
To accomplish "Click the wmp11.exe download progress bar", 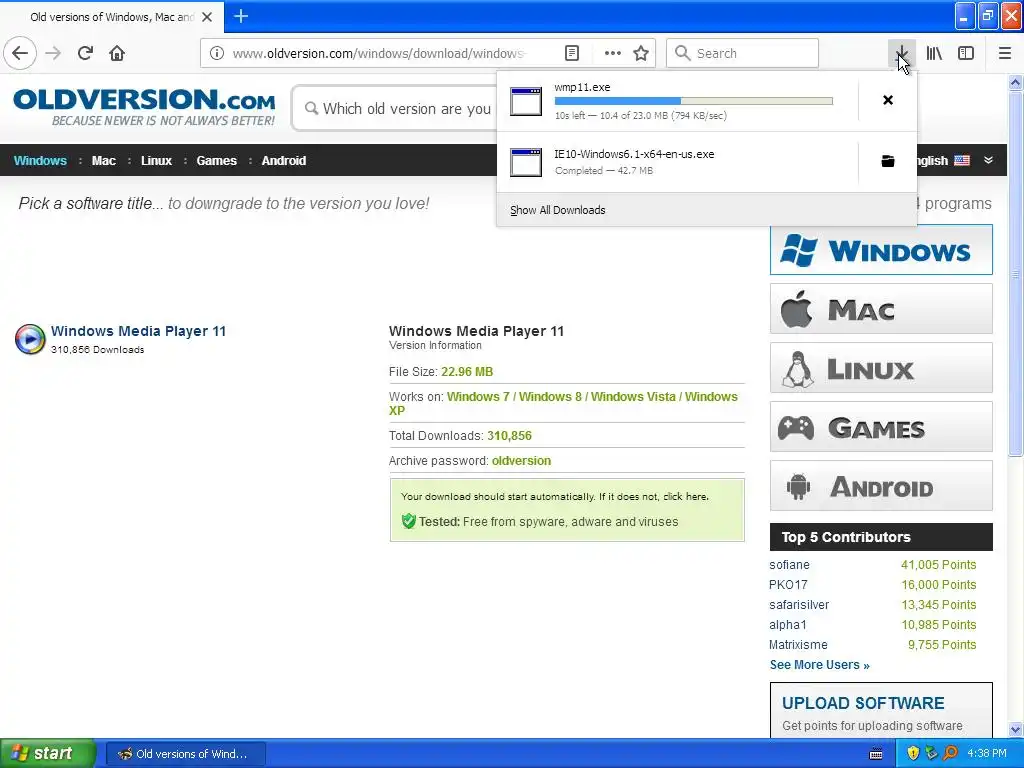I will 694,101.
